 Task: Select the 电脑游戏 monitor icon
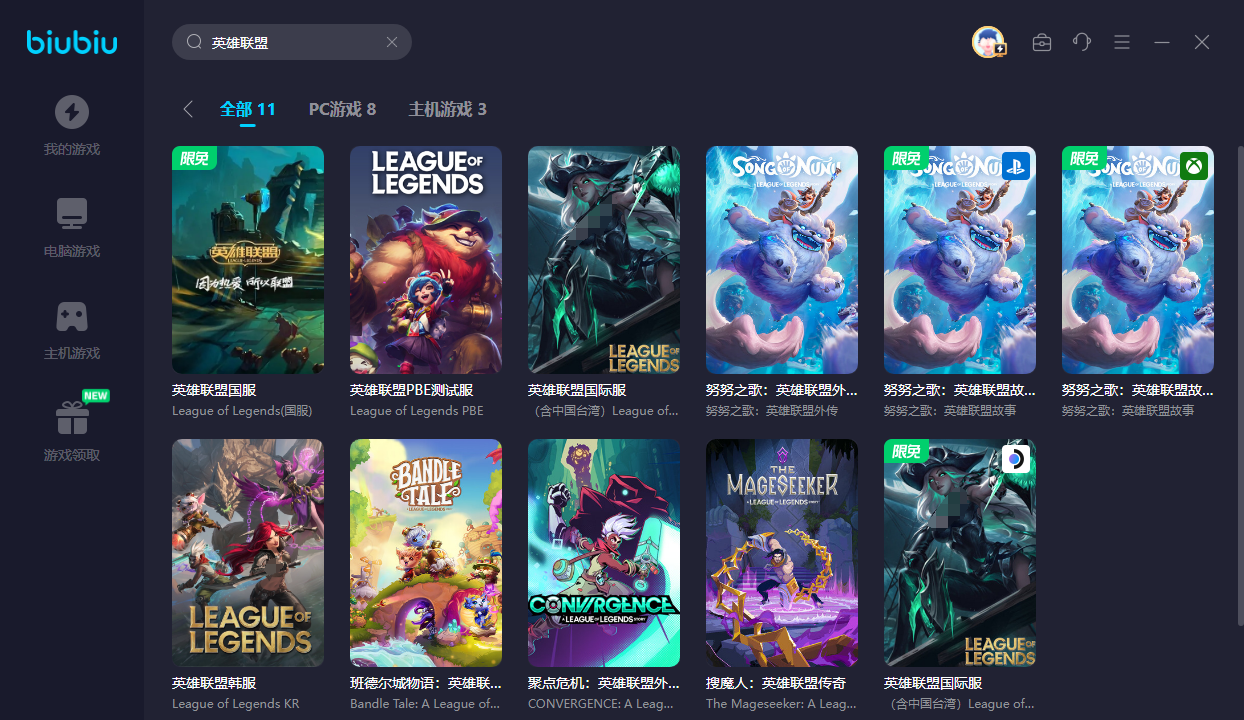[x=71, y=214]
